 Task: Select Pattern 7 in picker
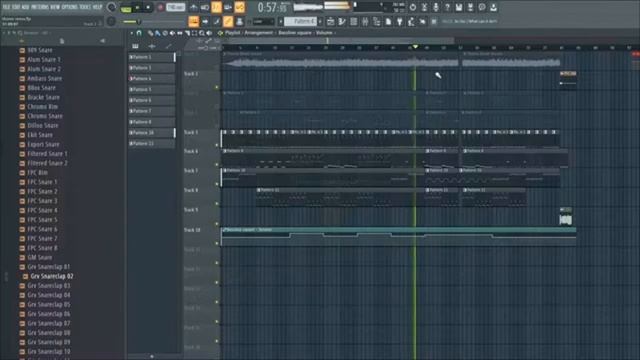click(x=152, y=111)
